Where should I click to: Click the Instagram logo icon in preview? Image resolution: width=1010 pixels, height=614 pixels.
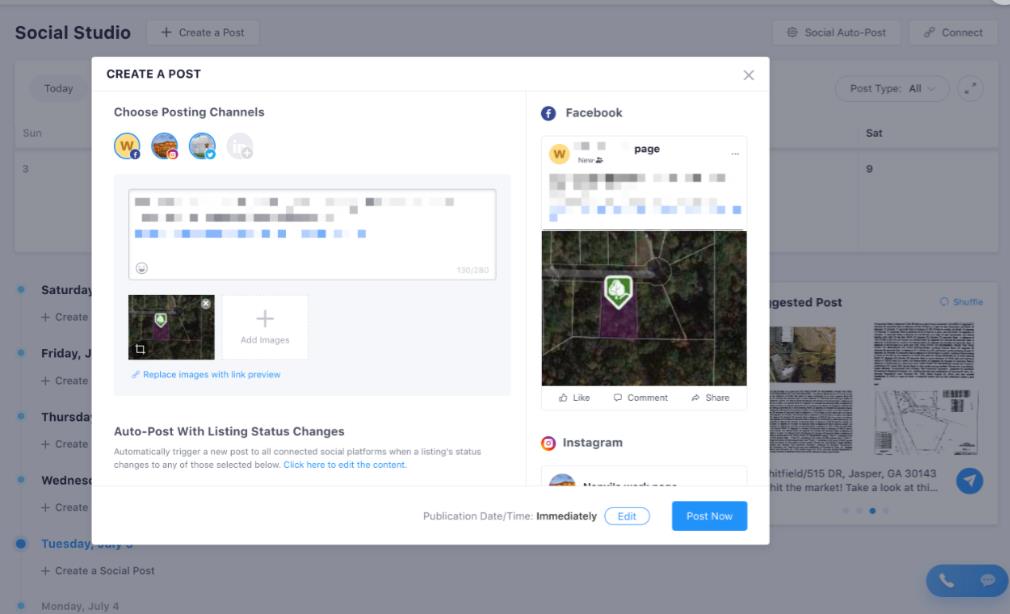tap(548, 443)
